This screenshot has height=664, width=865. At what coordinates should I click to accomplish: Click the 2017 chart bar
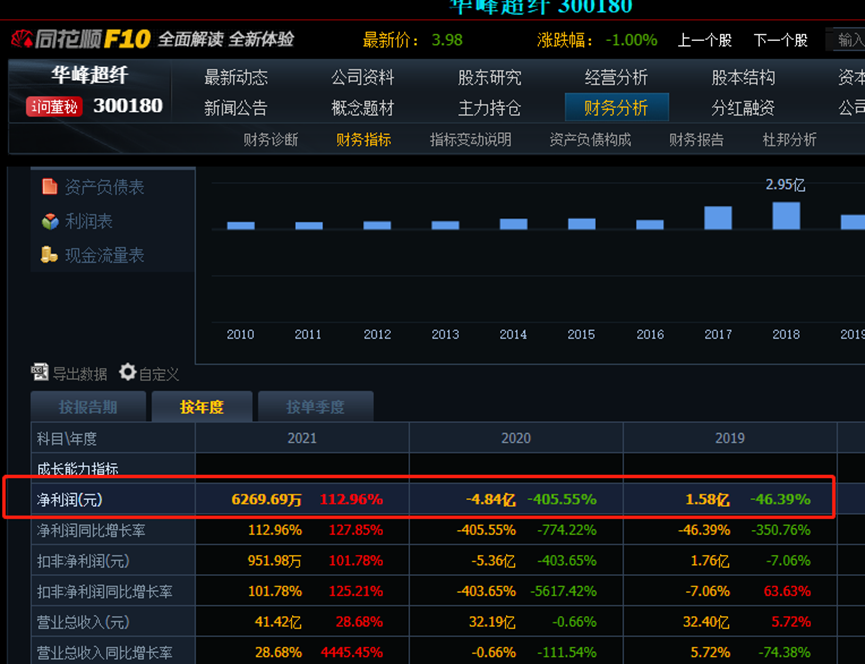[x=718, y=218]
